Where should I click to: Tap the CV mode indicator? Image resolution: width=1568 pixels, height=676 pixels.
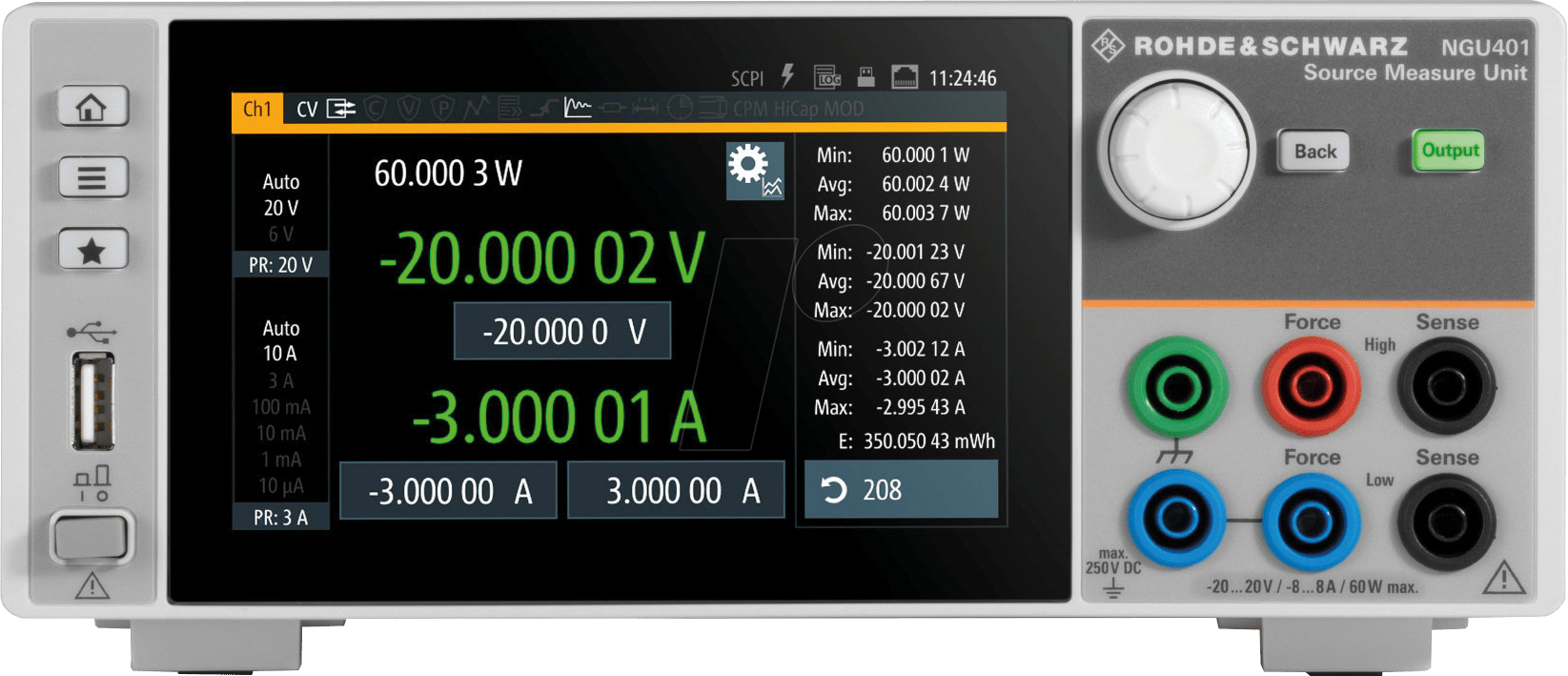click(307, 110)
